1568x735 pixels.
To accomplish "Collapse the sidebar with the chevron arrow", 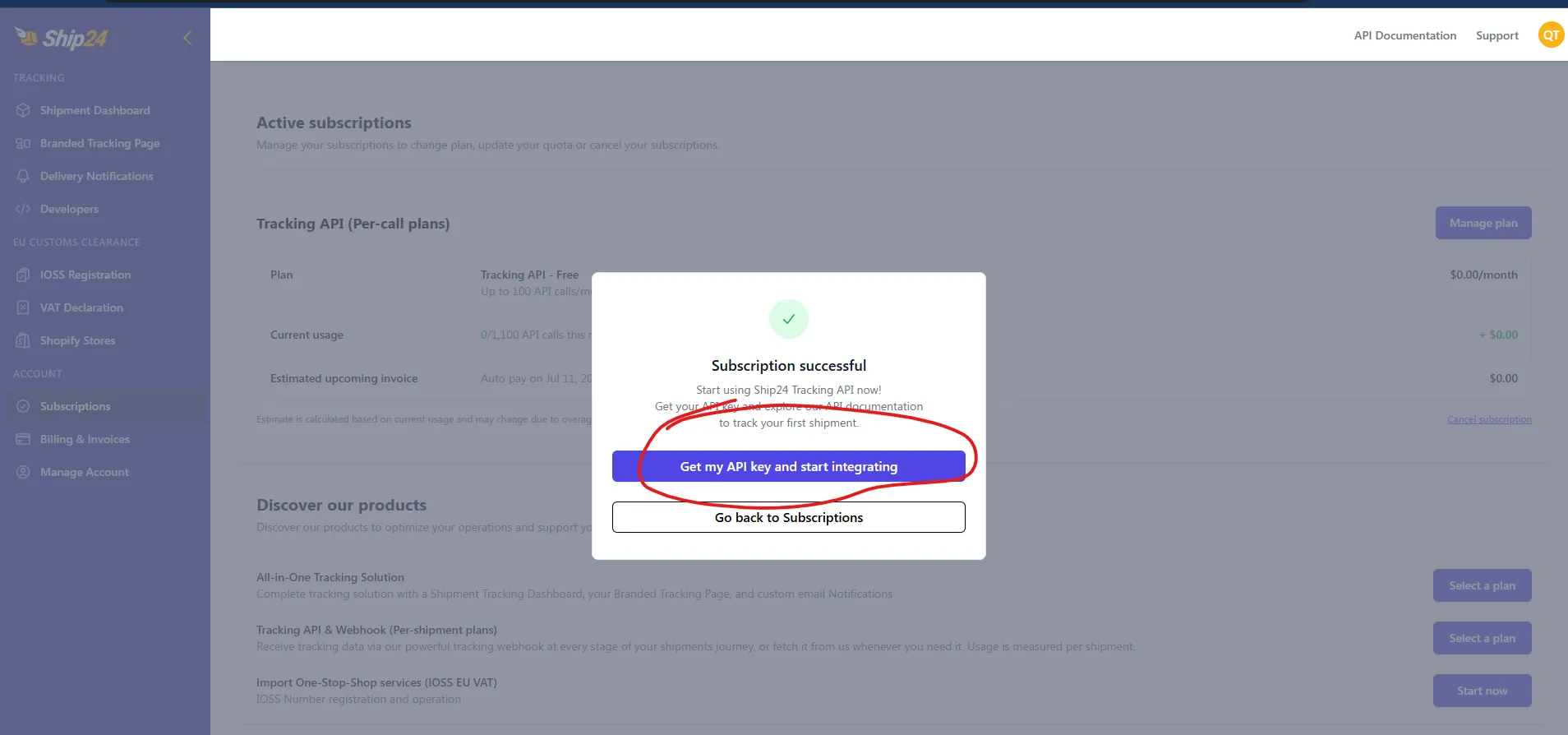I will pos(187,38).
